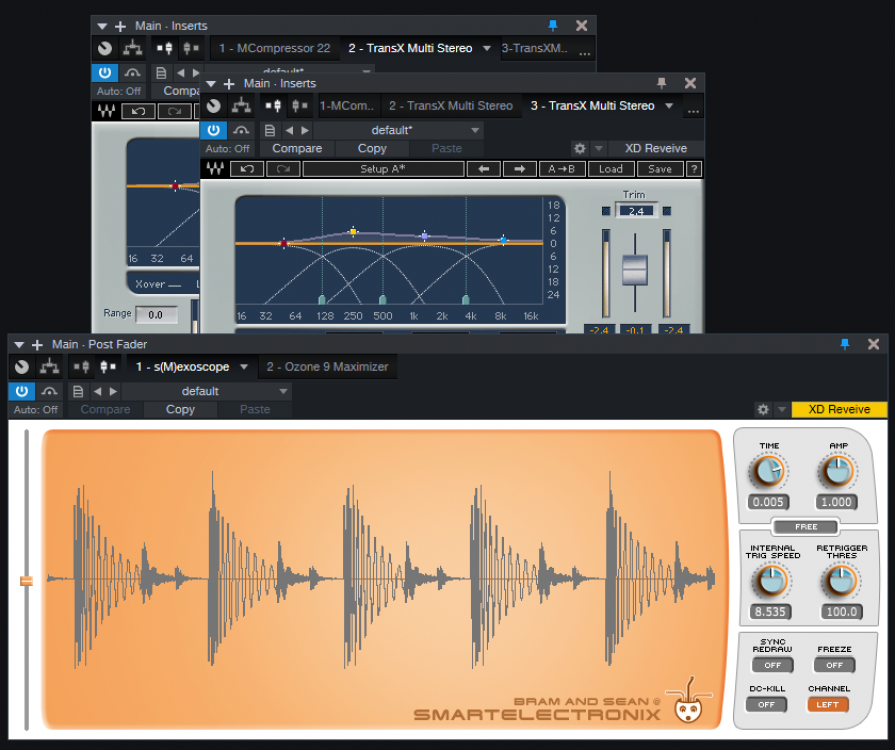Screen dimensions: 895x750
Task: Open dropdown arrow next to 1 - s(M)exoscope tab
Action: (244, 367)
